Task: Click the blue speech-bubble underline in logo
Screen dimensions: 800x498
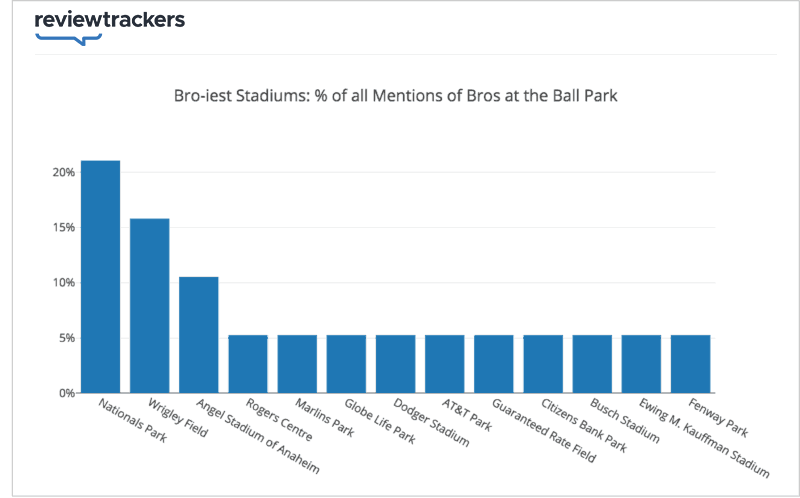Action: click(68, 39)
